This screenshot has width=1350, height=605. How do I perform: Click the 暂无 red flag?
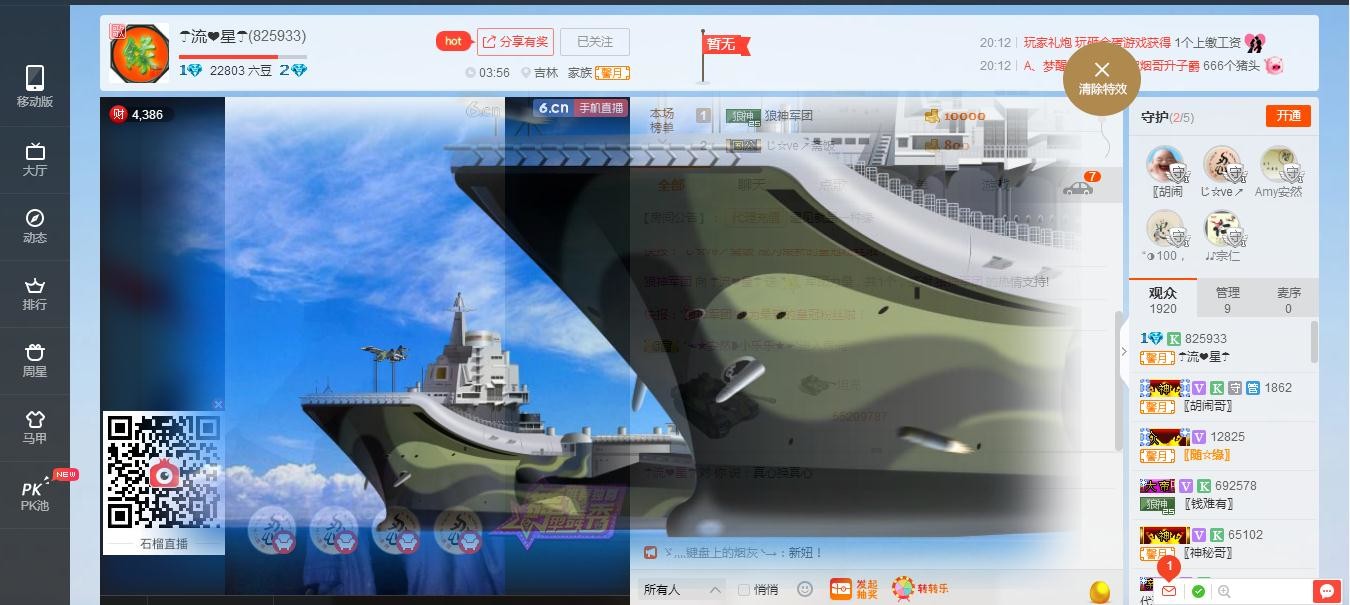(x=723, y=44)
